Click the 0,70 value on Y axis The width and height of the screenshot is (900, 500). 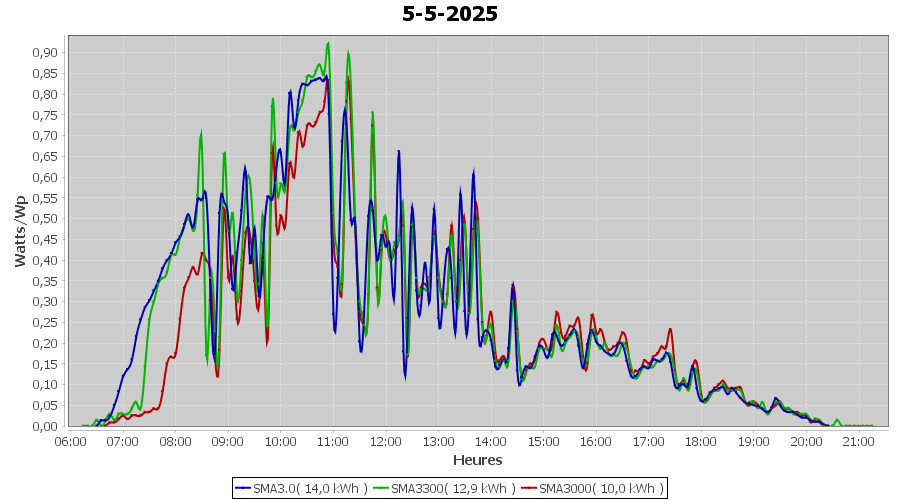pyautogui.click(x=45, y=135)
